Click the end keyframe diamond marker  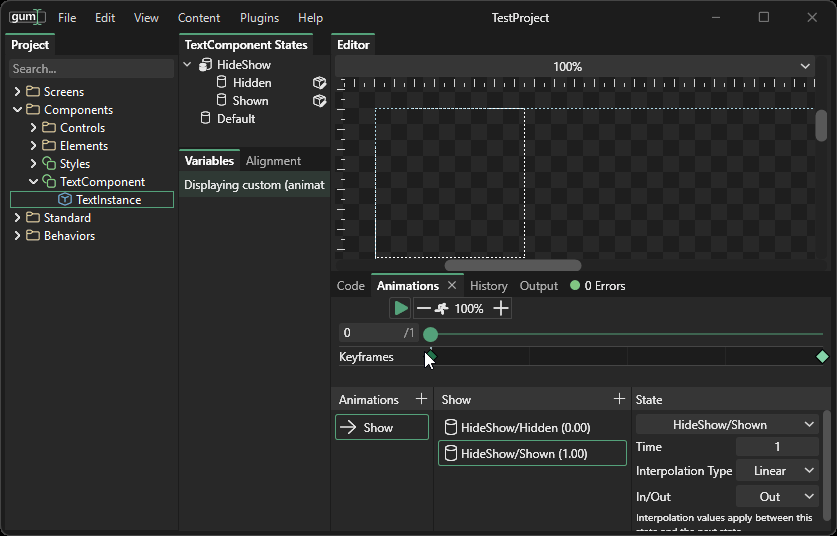tap(822, 357)
